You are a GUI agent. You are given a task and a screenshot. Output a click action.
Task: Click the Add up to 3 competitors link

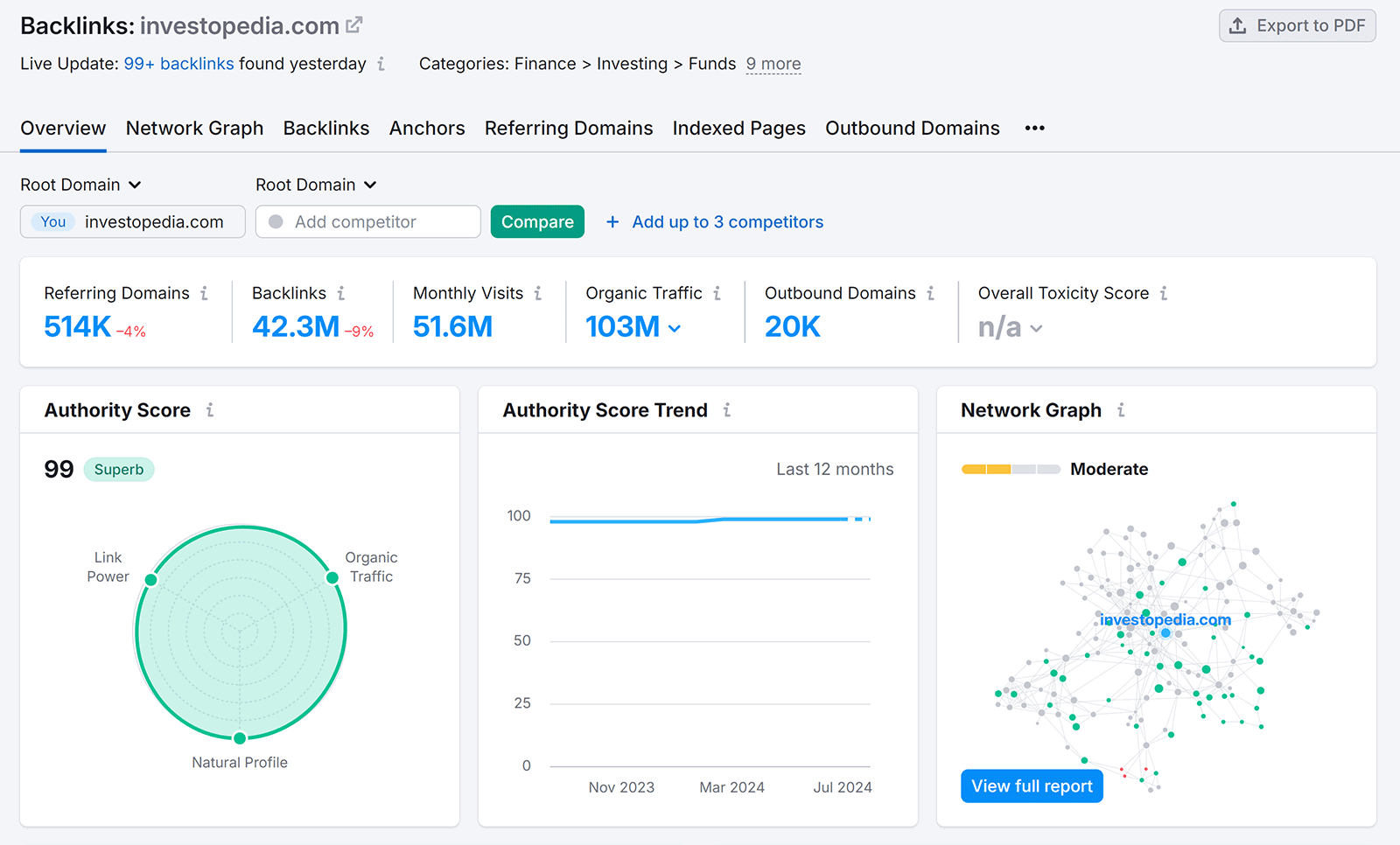click(x=727, y=221)
